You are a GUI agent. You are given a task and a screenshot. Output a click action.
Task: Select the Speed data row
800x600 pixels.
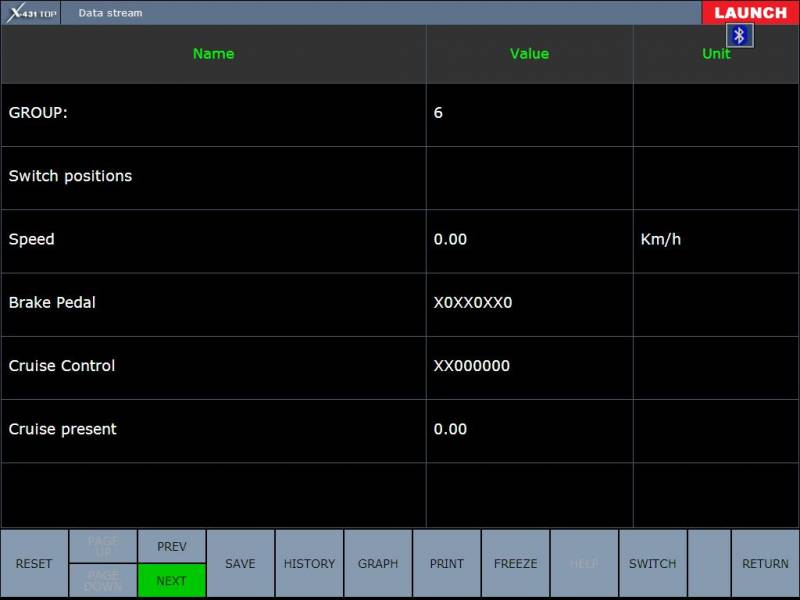tap(213, 240)
